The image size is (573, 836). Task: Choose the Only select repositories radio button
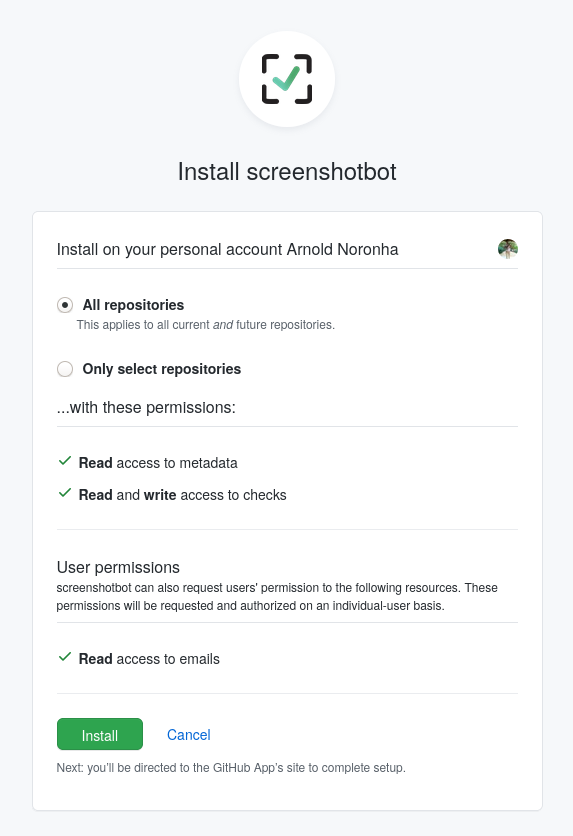tap(65, 369)
